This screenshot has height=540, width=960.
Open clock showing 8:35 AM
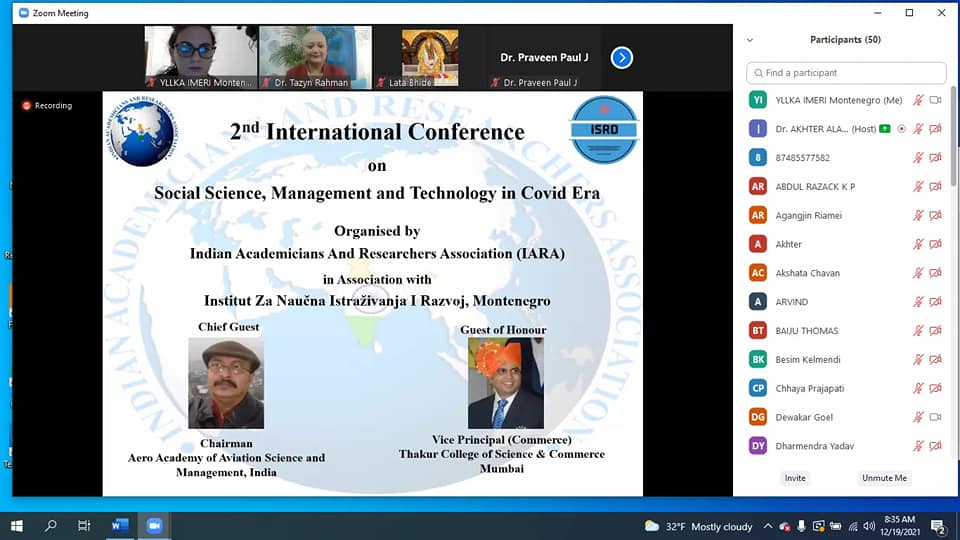tap(900, 526)
